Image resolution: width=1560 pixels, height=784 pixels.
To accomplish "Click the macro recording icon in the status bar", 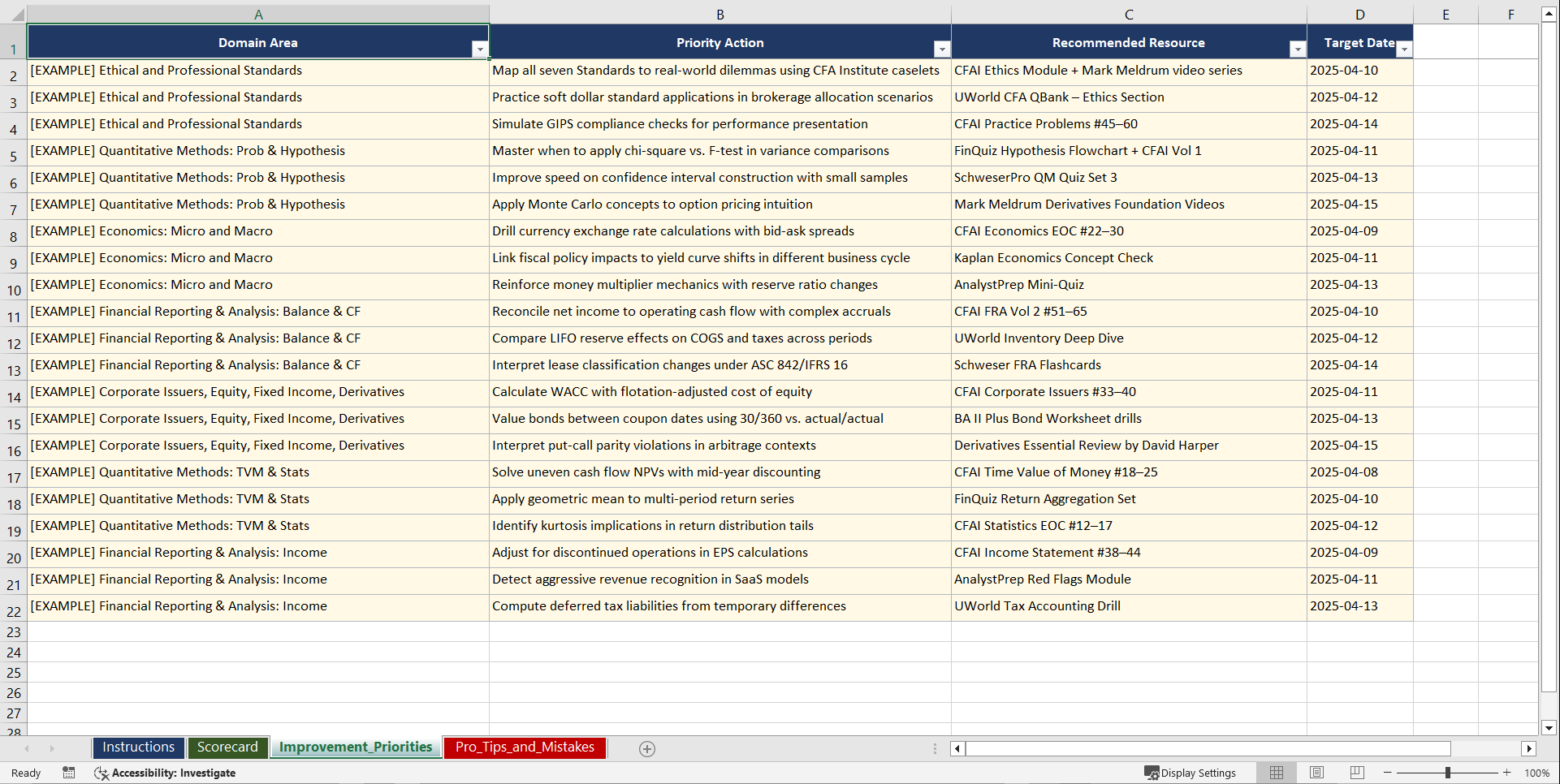I will [x=69, y=773].
